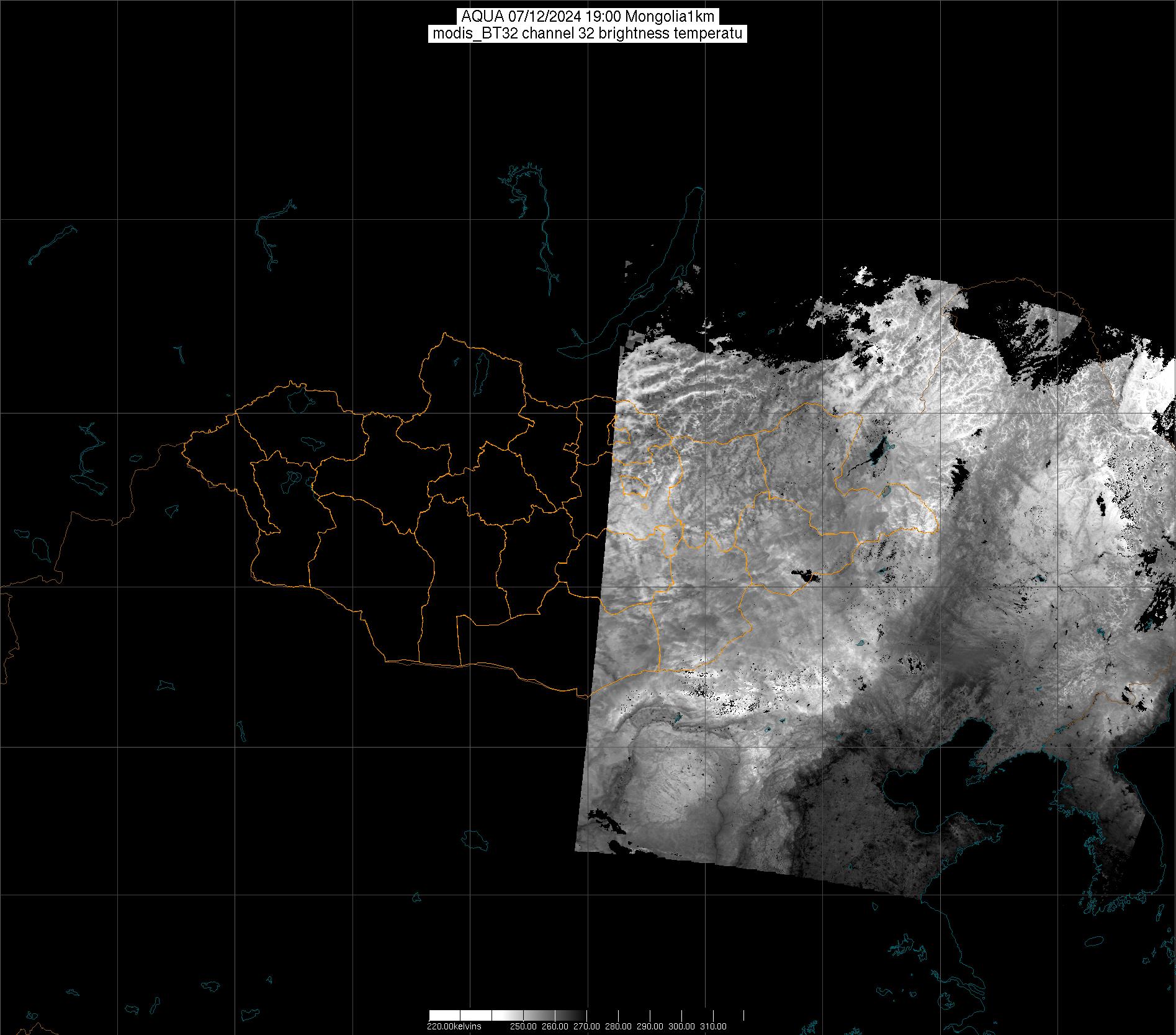Click the "300.00" color bar label

(x=681, y=1026)
